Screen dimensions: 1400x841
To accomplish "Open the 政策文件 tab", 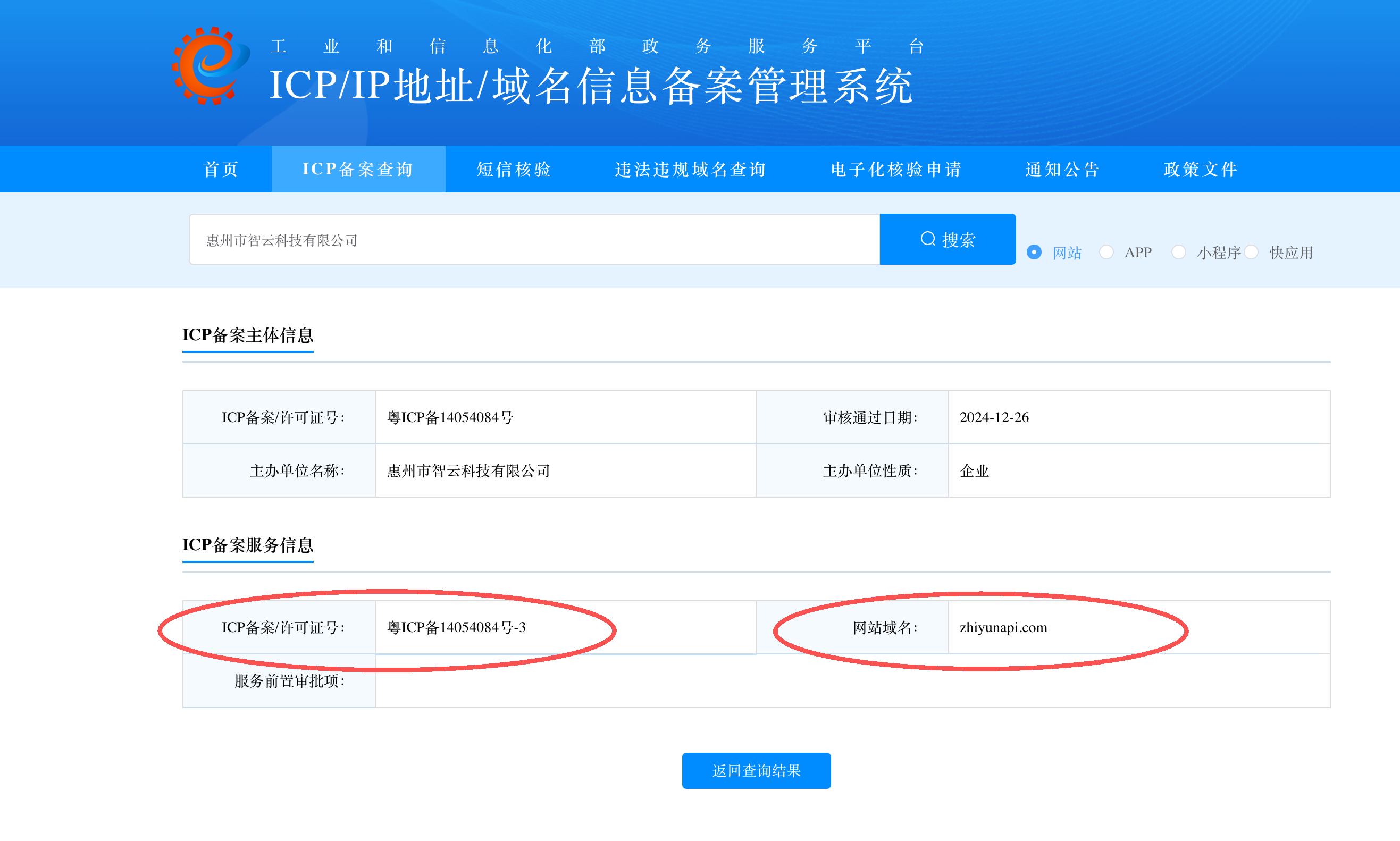I will click(x=1201, y=169).
